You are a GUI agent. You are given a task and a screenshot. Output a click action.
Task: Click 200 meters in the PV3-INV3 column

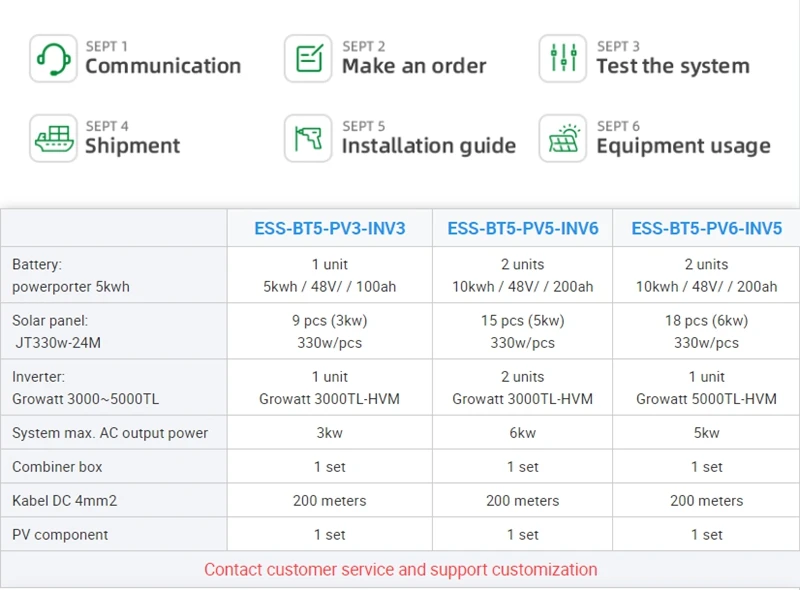[x=330, y=501]
